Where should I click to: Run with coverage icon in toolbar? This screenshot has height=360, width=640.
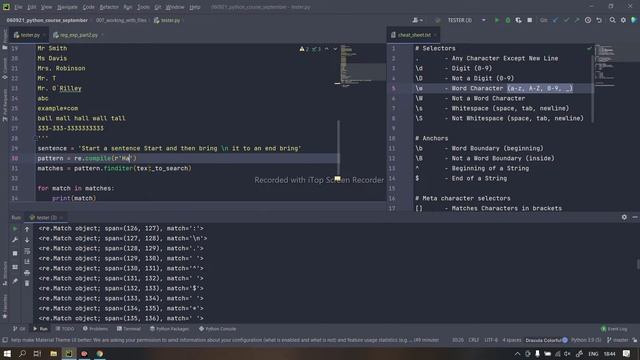(x=518, y=20)
